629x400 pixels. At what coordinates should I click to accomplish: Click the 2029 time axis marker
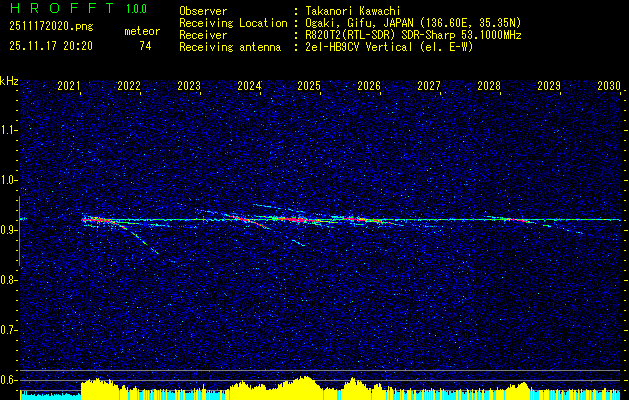click(x=549, y=85)
